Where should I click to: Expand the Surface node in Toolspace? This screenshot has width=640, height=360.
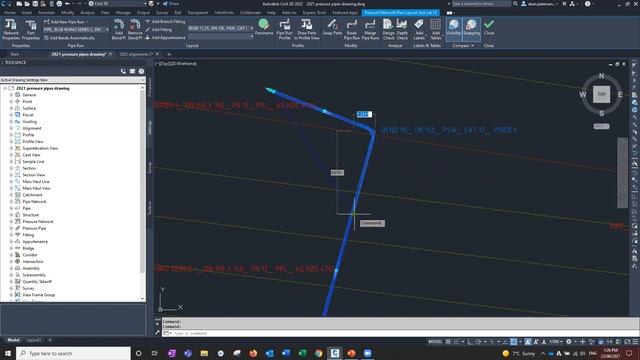(x=11, y=108)
